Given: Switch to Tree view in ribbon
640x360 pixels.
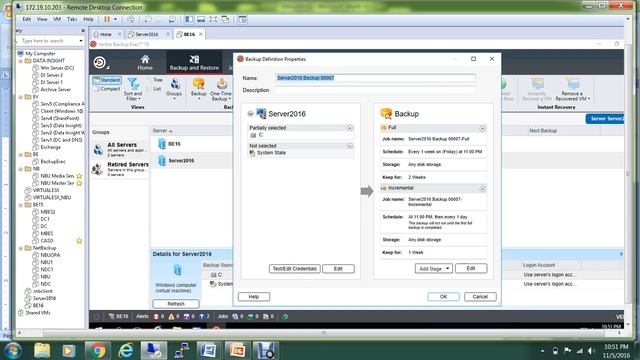Looking at the screenshot, I should tap(157, 80).
